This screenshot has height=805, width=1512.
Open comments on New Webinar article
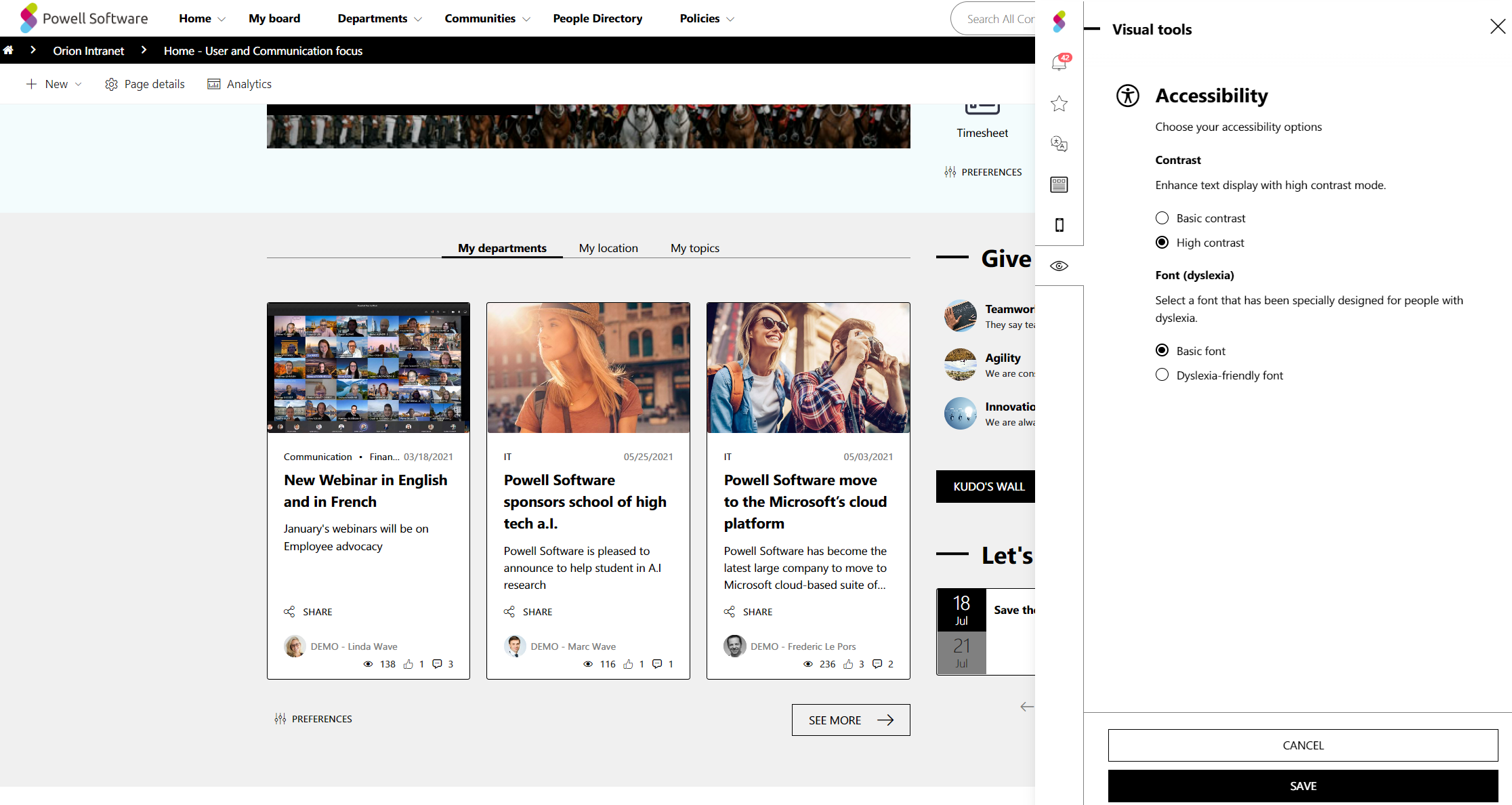438,664
